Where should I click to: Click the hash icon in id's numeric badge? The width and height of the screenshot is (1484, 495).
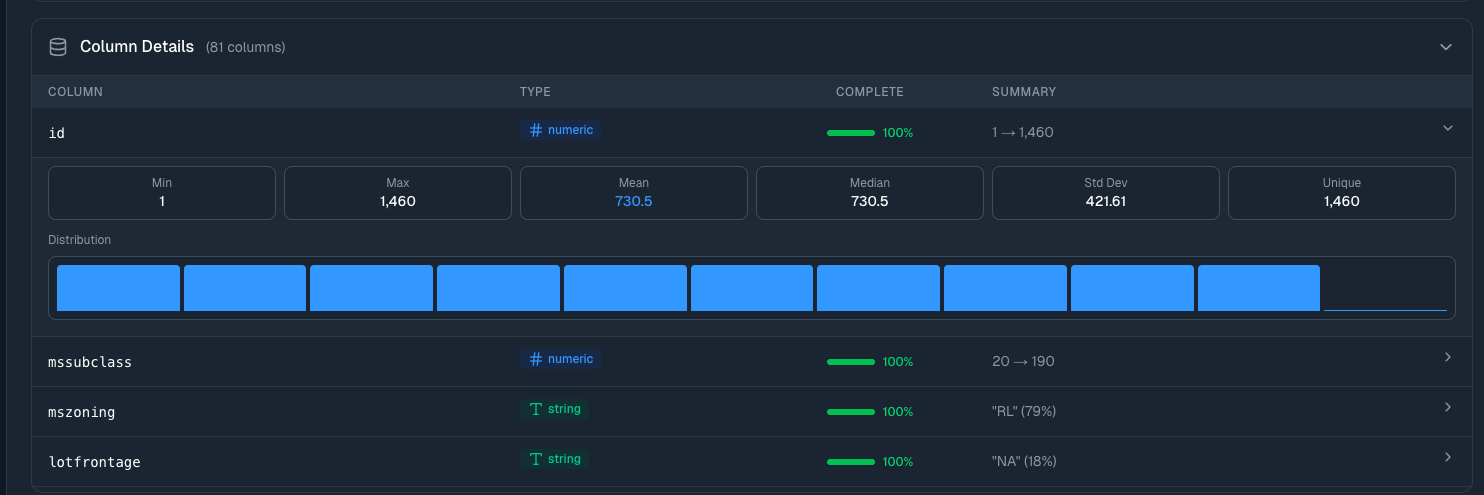tap(536, 130)
